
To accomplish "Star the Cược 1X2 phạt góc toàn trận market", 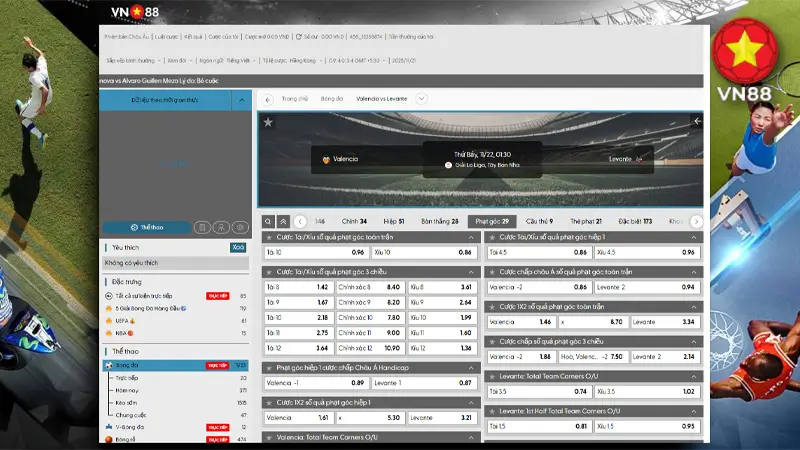I will (491, 307).
